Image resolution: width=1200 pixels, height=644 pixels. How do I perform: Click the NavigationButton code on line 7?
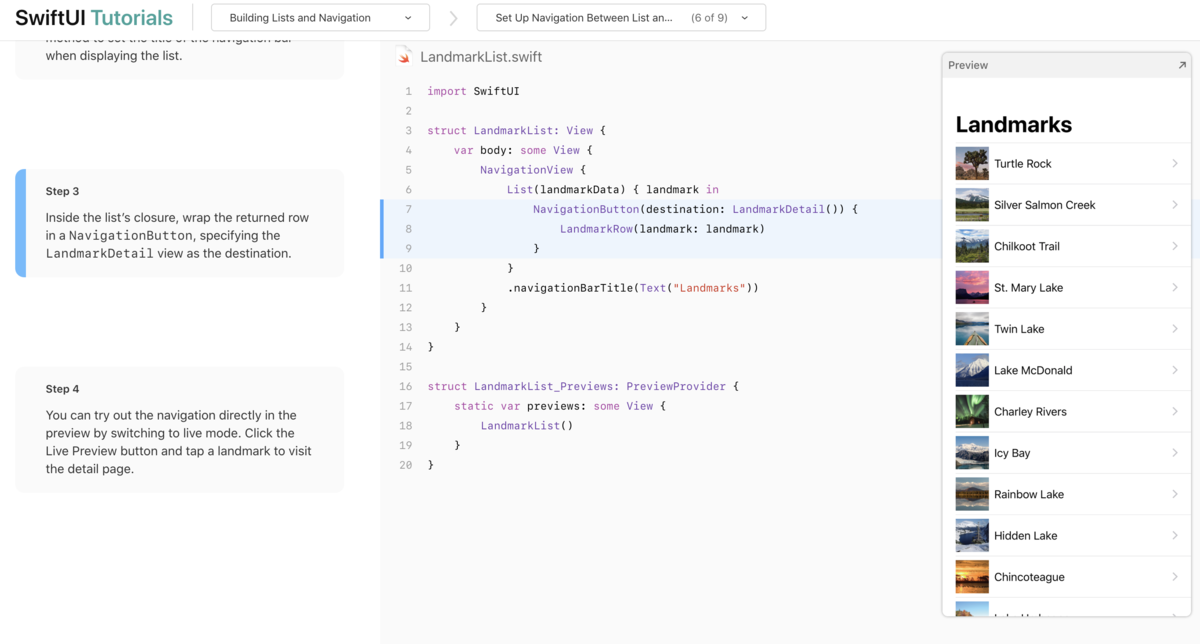tap(695, 209)
